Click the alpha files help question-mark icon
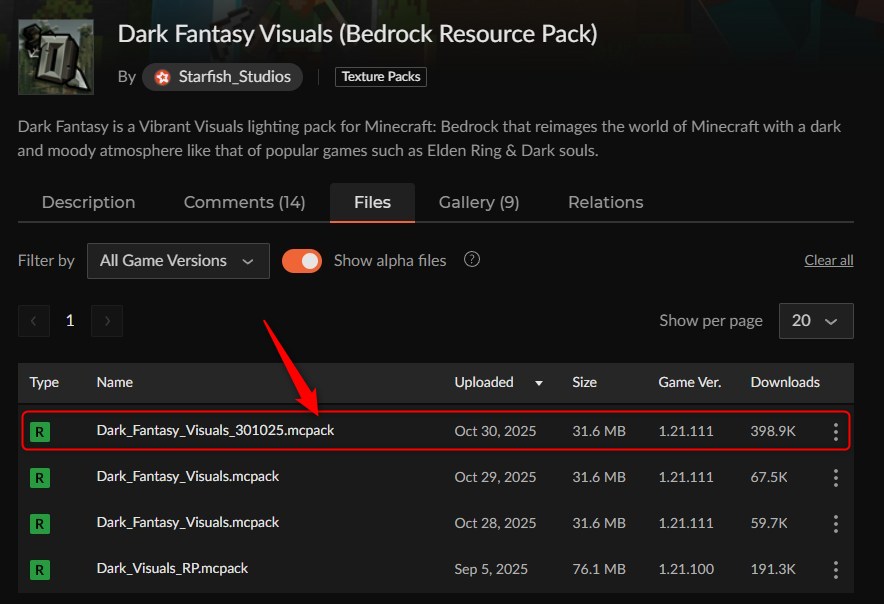Image resolution: width=884 pixels, height=604 pixels. coord(471,259)
